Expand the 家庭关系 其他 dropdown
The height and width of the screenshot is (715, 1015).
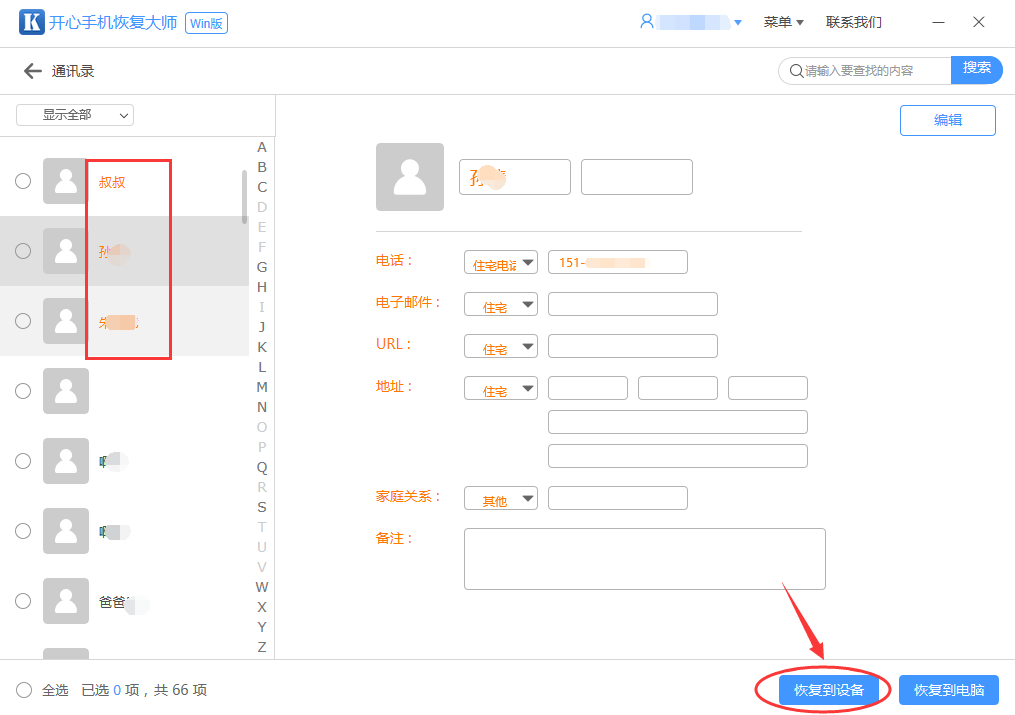click(x=501, y=498)
